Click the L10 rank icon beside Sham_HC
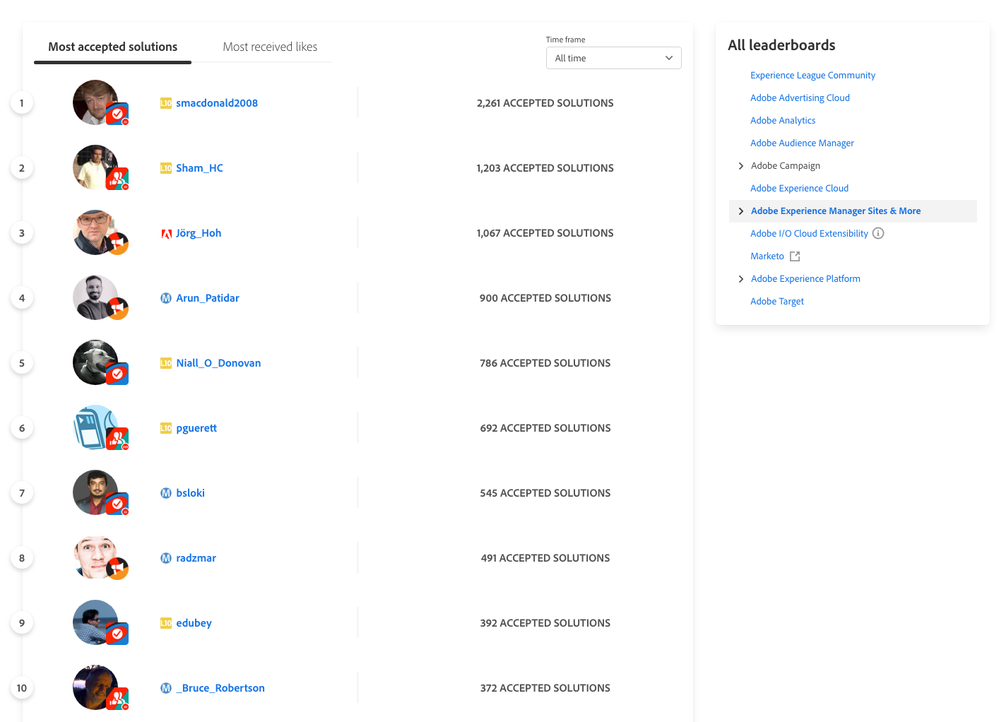The image size is (999, 722). 166,168
